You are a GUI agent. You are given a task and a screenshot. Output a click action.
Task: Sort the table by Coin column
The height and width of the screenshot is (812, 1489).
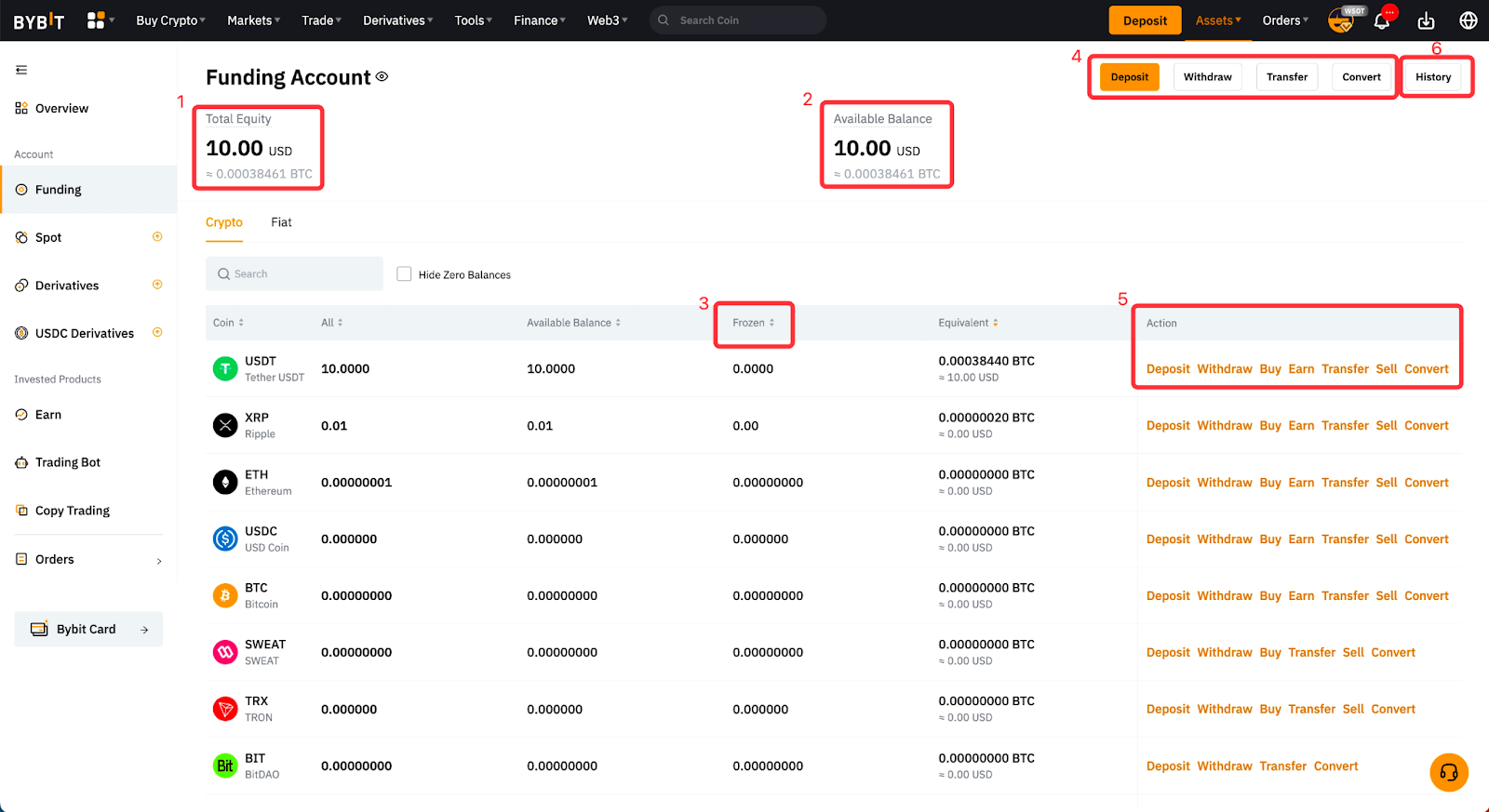pyautogui.click(x=228, y=323)
